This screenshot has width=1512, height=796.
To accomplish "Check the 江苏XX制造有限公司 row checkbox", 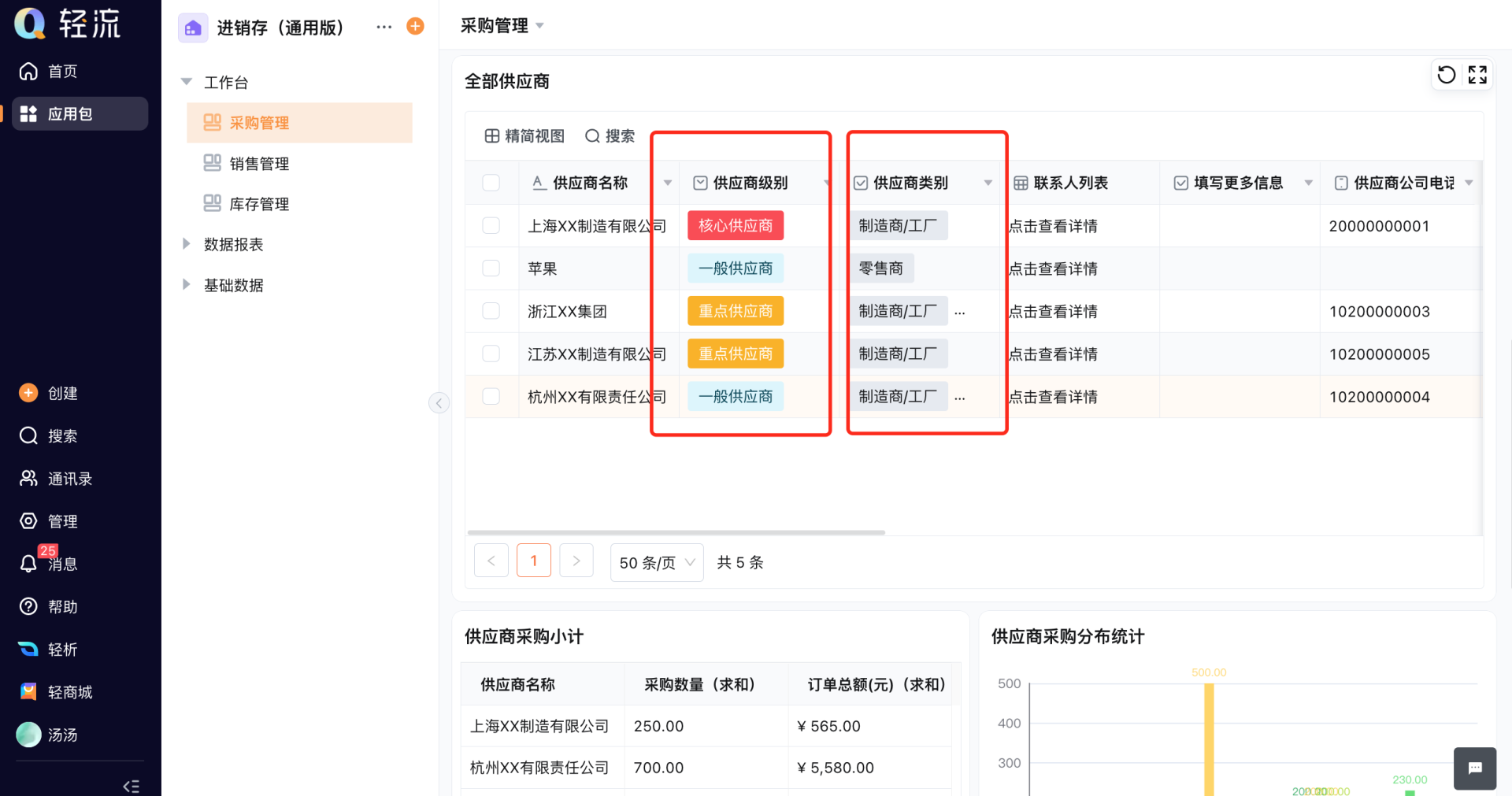I will (x=491, y=354).
